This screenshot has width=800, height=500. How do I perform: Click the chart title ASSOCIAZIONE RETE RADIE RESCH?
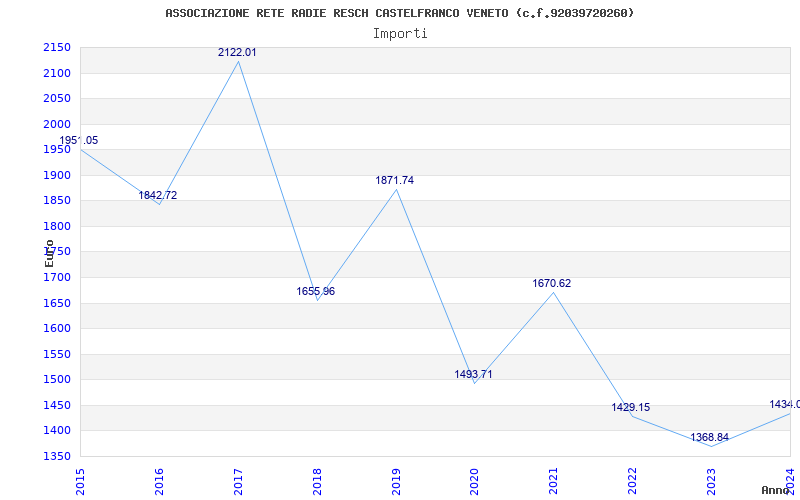399,13
